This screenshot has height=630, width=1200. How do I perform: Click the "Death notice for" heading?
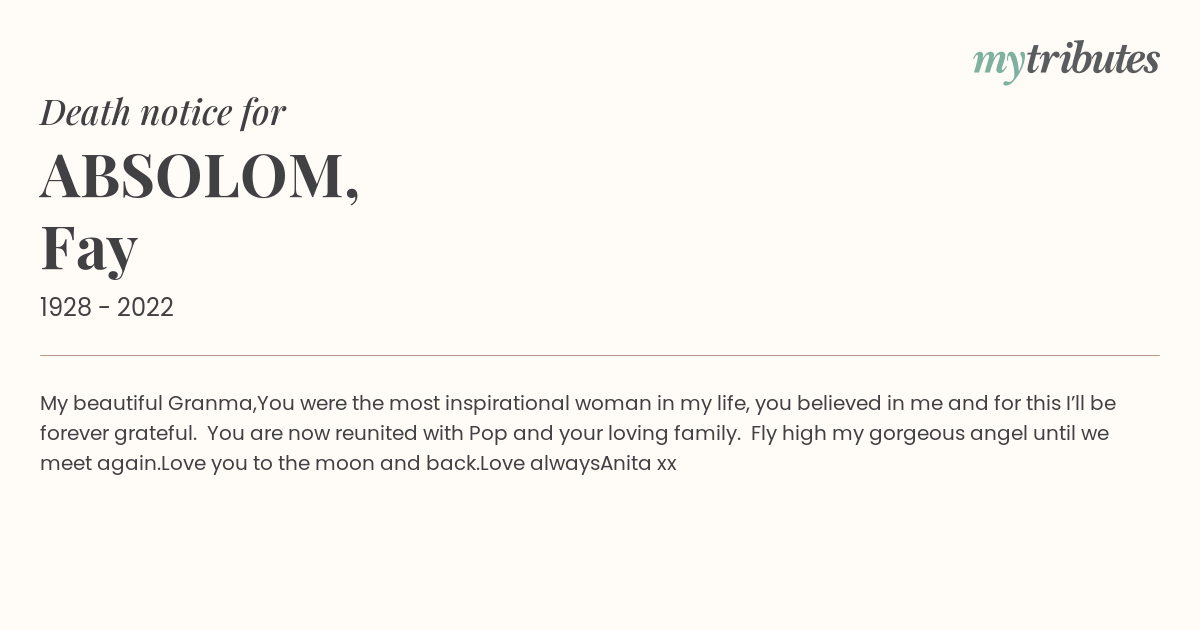coord(163,112)
